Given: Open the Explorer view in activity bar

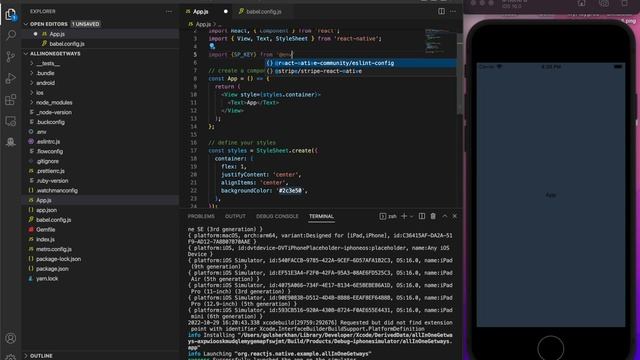Looking at the screenshot, I should 11,15.
